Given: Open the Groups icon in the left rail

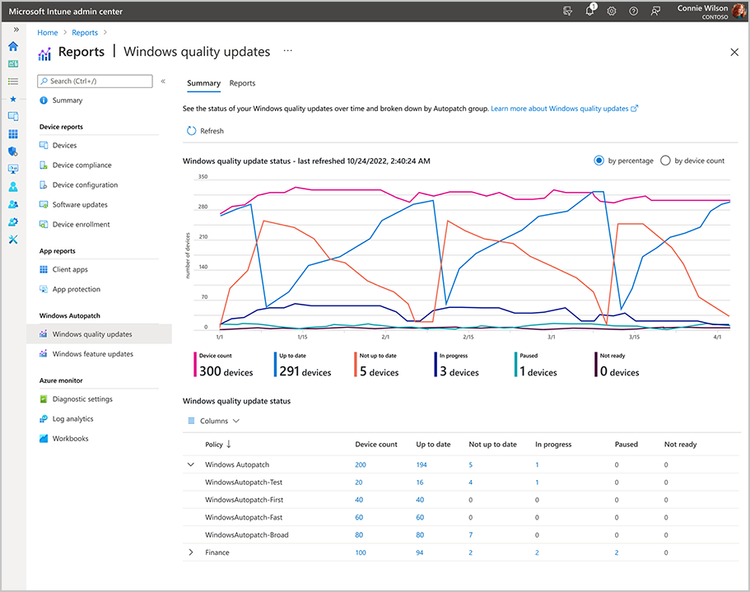Looking at the screenshot, I should [x=13, y=204].
